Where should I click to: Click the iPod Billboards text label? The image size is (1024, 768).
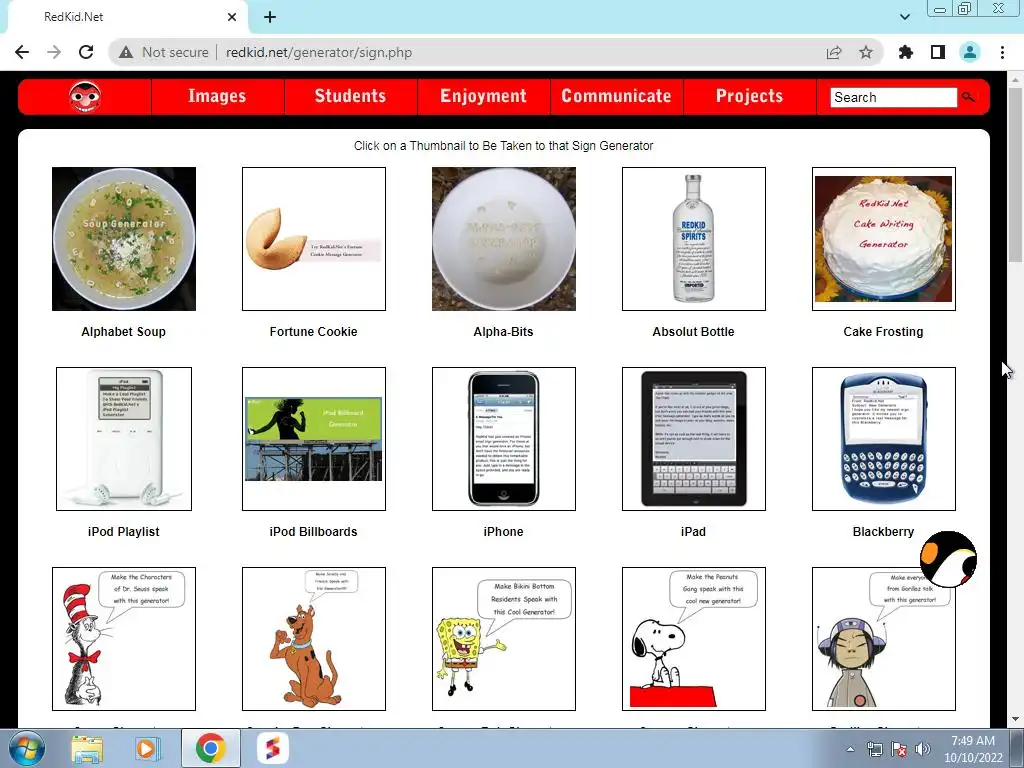click(313, 532)
